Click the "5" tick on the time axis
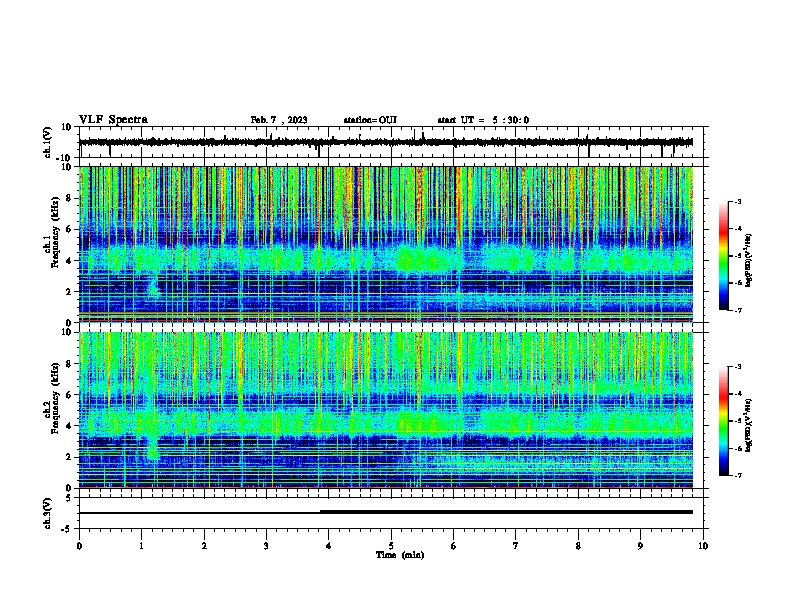Image resolution: width=792 pixels, height=612 pixels. pos(391,546)
